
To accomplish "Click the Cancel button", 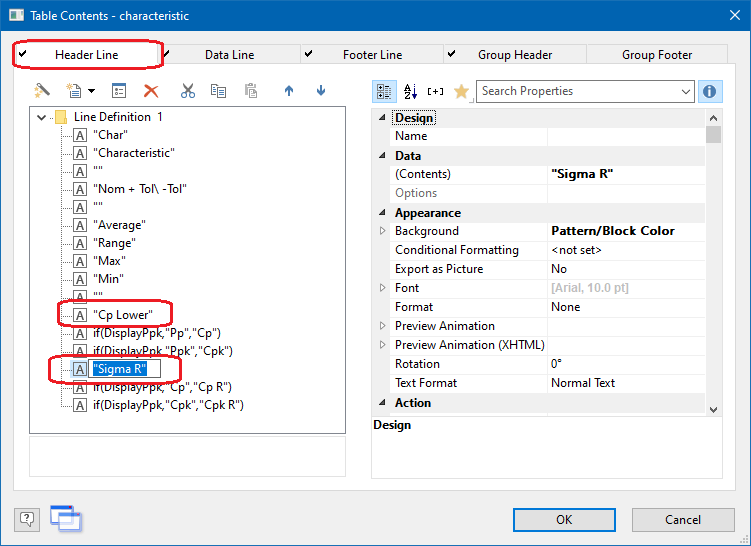I will tap(683, 520).
